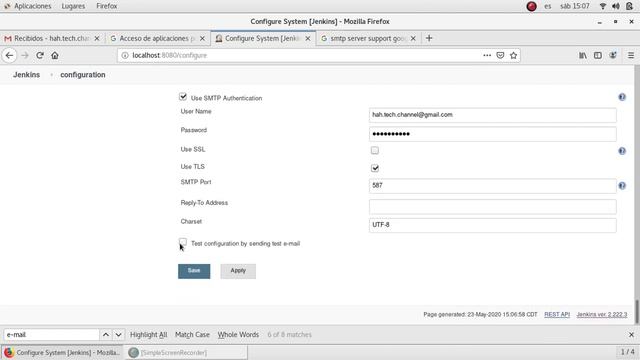Focus the User Name field

pyautogui.click(x=493, y=115)
